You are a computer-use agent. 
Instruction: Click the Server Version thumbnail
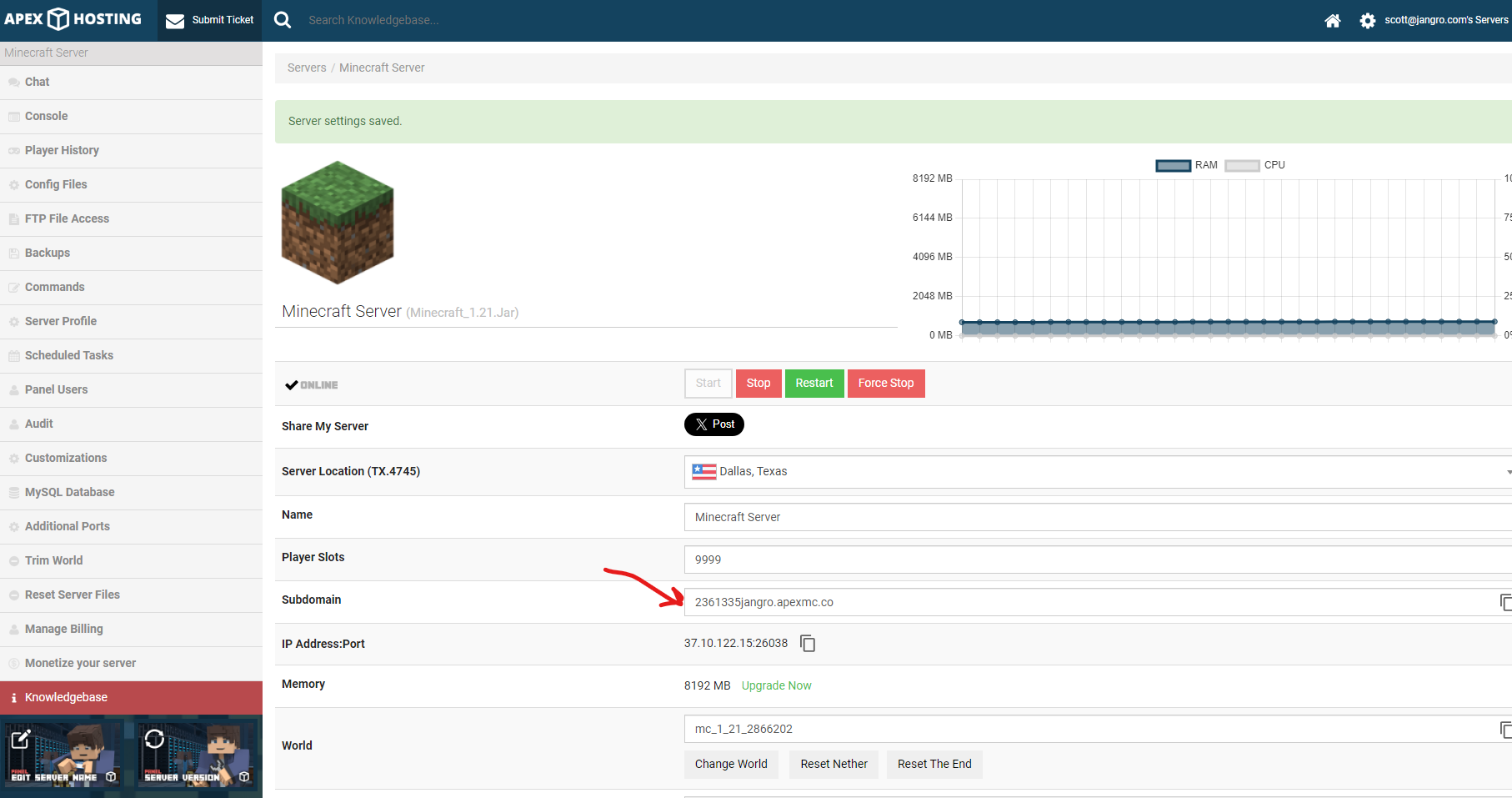tap(196, 755)
